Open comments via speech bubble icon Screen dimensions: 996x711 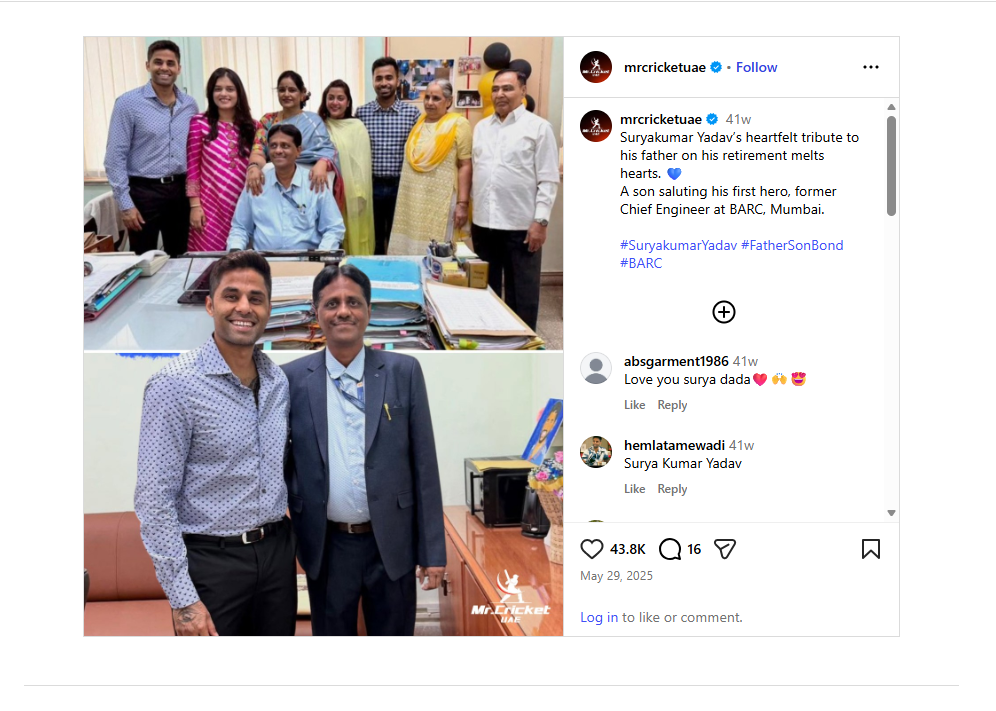point(670,549)
